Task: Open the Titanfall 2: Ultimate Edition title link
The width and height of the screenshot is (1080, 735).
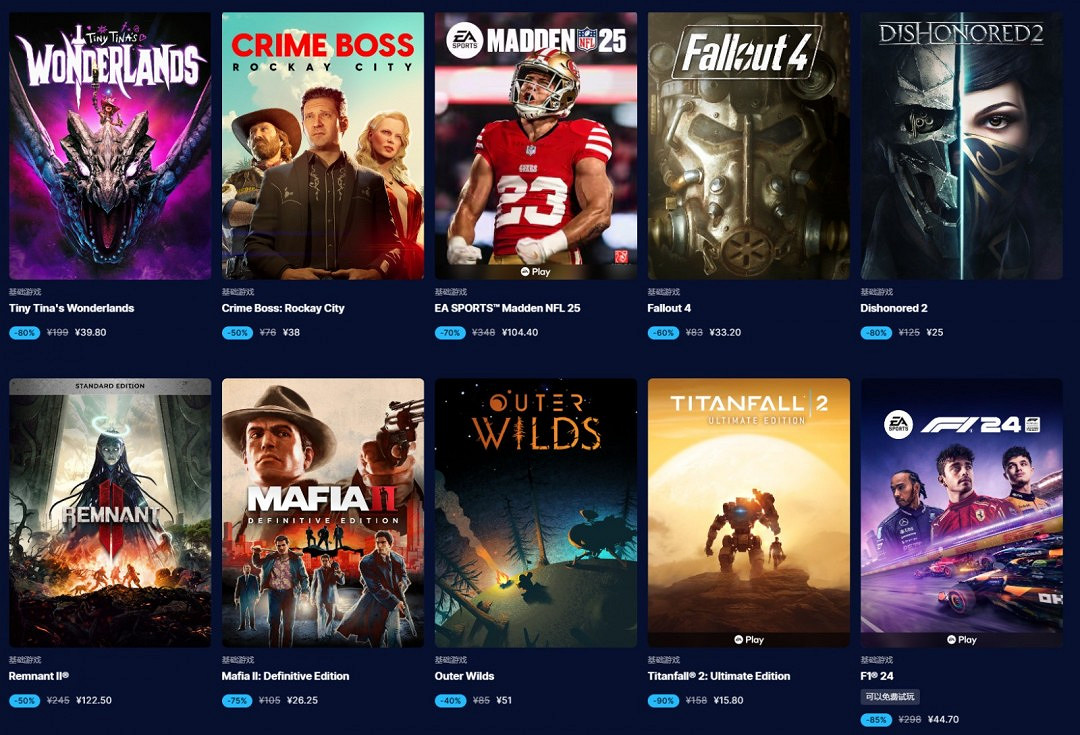Action: click(x=718, y=676)
